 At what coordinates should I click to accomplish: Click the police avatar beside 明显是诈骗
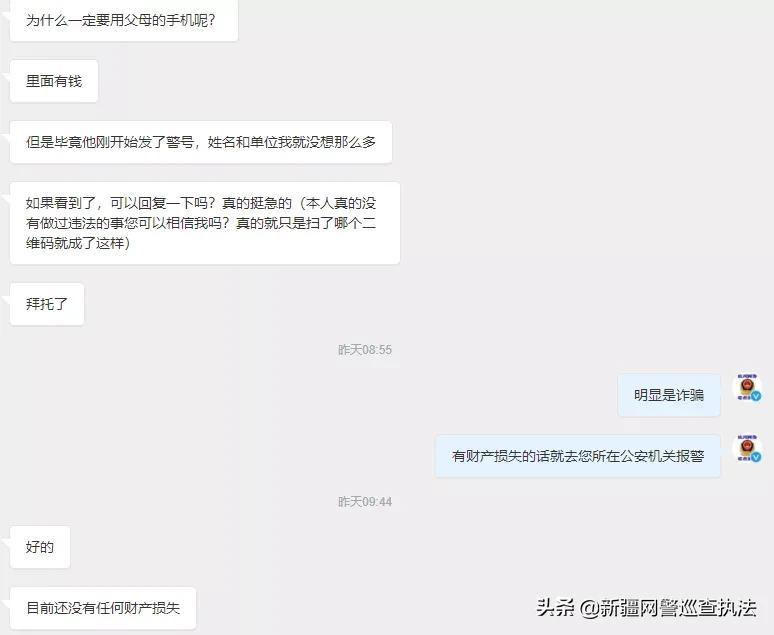point(747,388)
